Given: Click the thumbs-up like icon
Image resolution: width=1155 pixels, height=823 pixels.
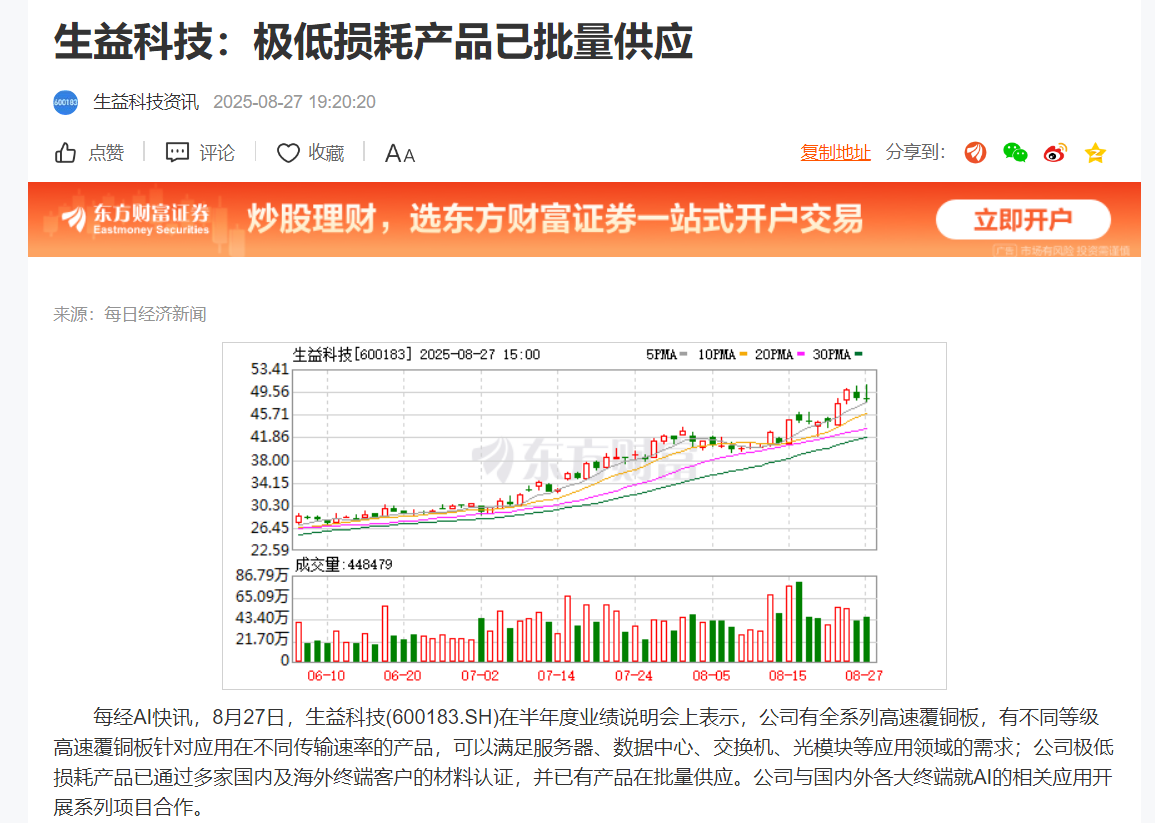Looking at the screenshot, I should [x=66, y=153].
